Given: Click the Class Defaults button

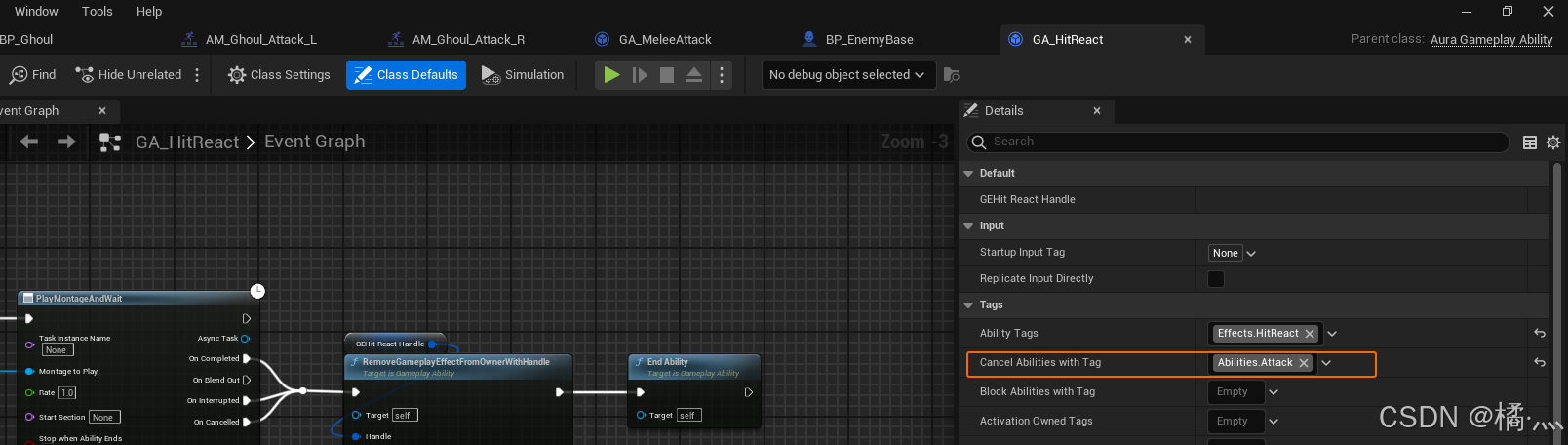Looking at the screenshot, I should (x=406, y=75).
